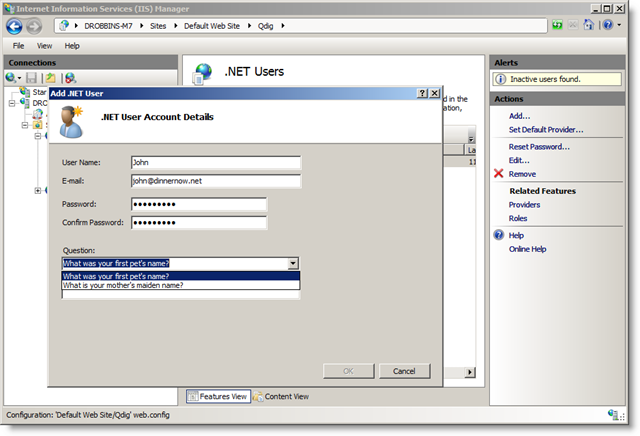
Task: Click the disabled OK button
Action: pyautogui.click(x=349, y=371)
